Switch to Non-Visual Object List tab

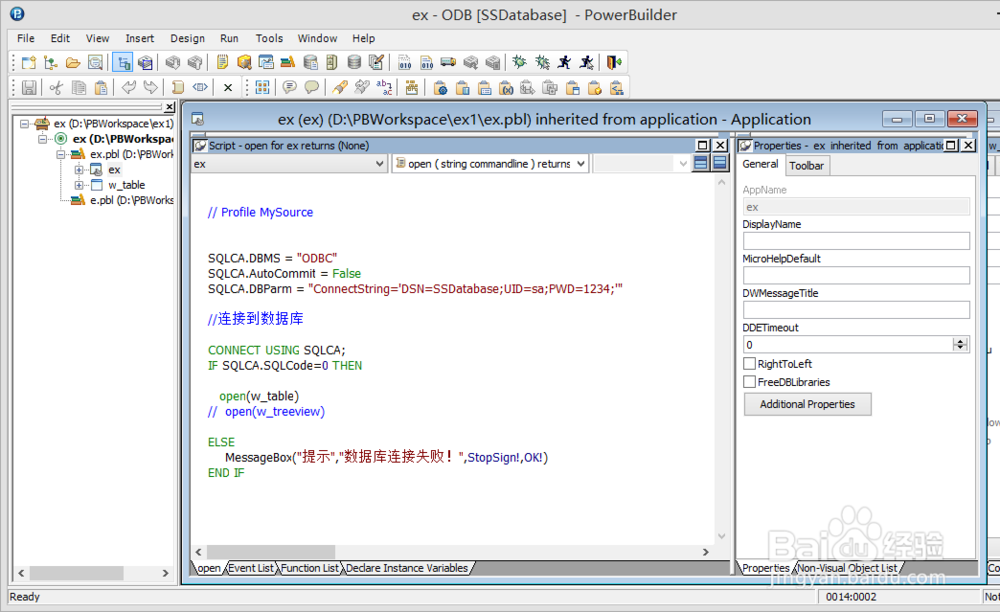(x=848, y=568)
